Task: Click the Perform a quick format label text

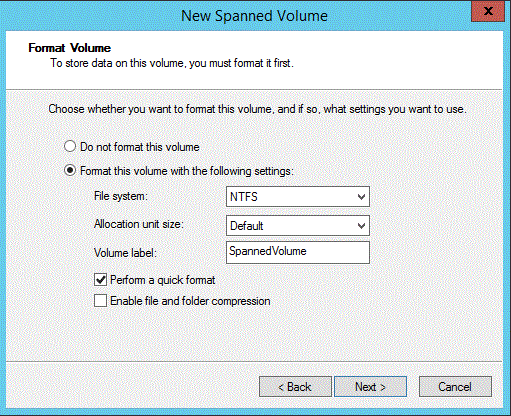Action: coord(163,280)
